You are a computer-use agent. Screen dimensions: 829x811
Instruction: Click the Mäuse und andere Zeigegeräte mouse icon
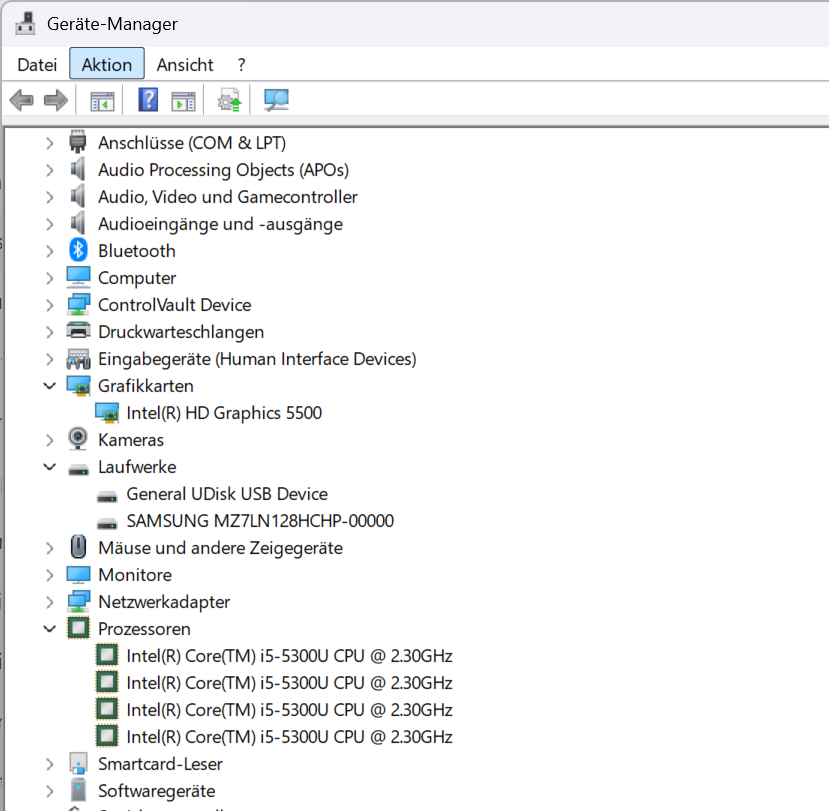click(x=78, y=547)
